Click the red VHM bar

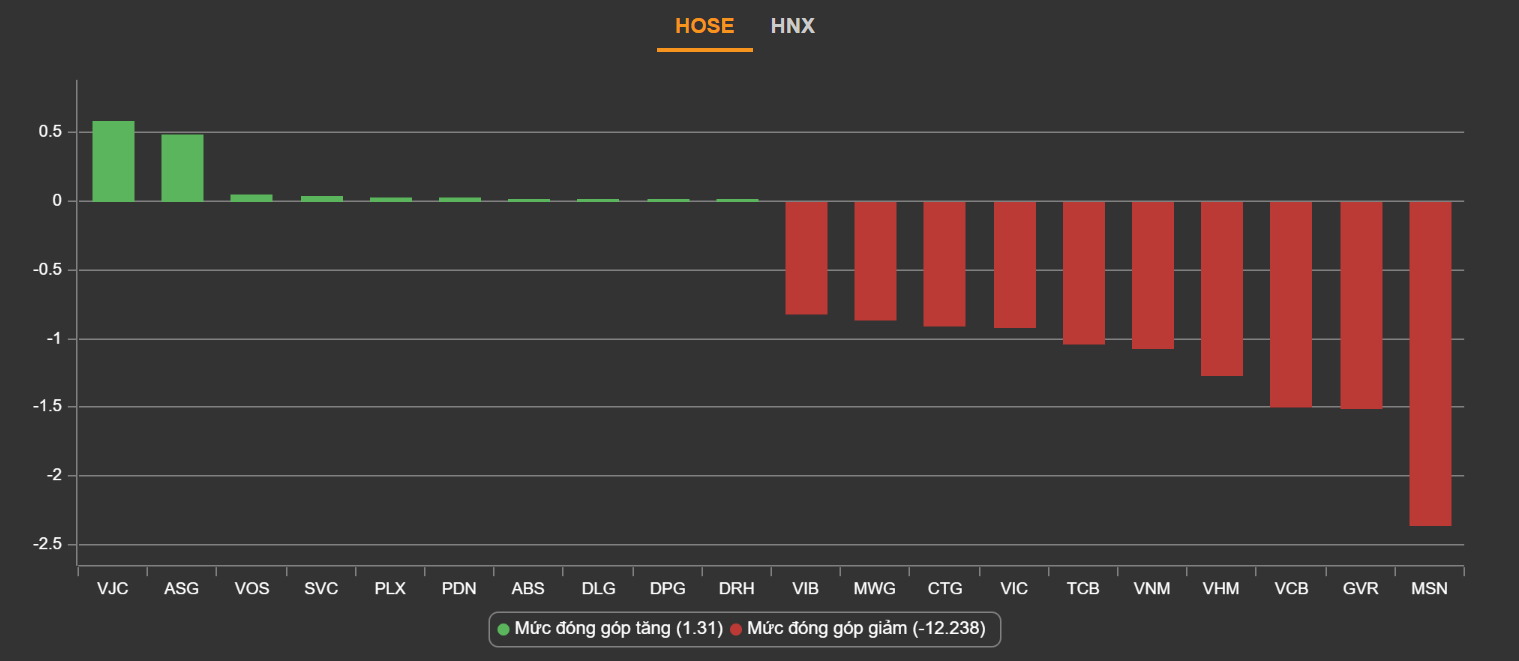click(x=1222, y=288)
